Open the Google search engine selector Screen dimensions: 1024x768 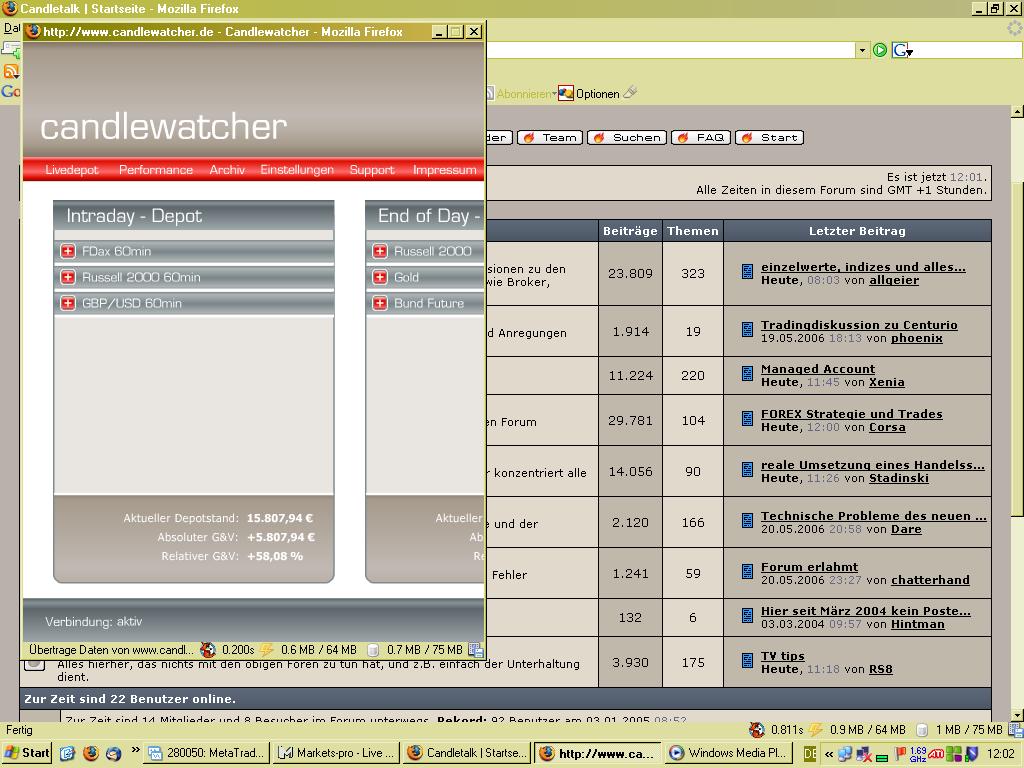pyautogui.click(x=902, y=50)
